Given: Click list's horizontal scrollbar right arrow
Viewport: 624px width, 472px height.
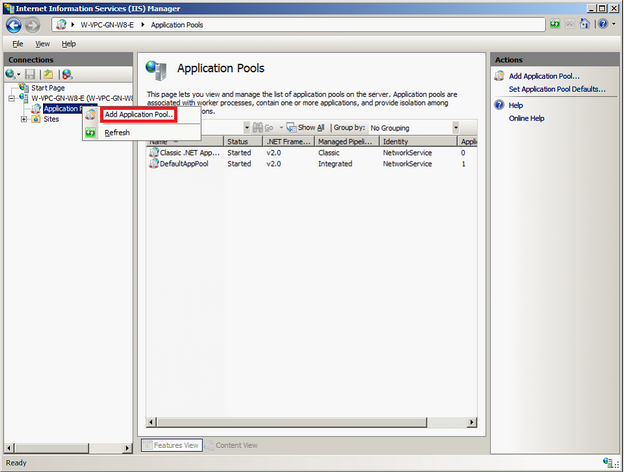Looking at the screenshot, I should (x=472, y=422).
